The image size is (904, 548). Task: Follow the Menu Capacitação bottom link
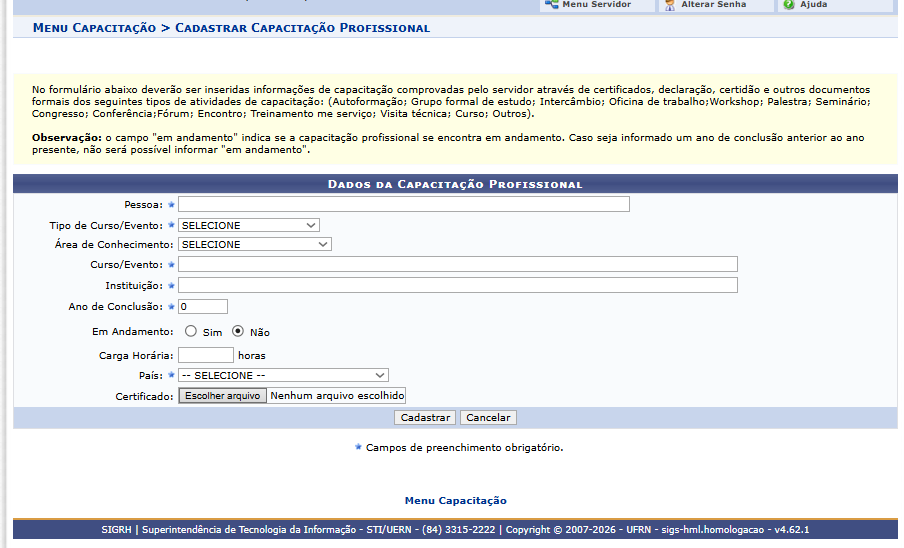point(455,501)
